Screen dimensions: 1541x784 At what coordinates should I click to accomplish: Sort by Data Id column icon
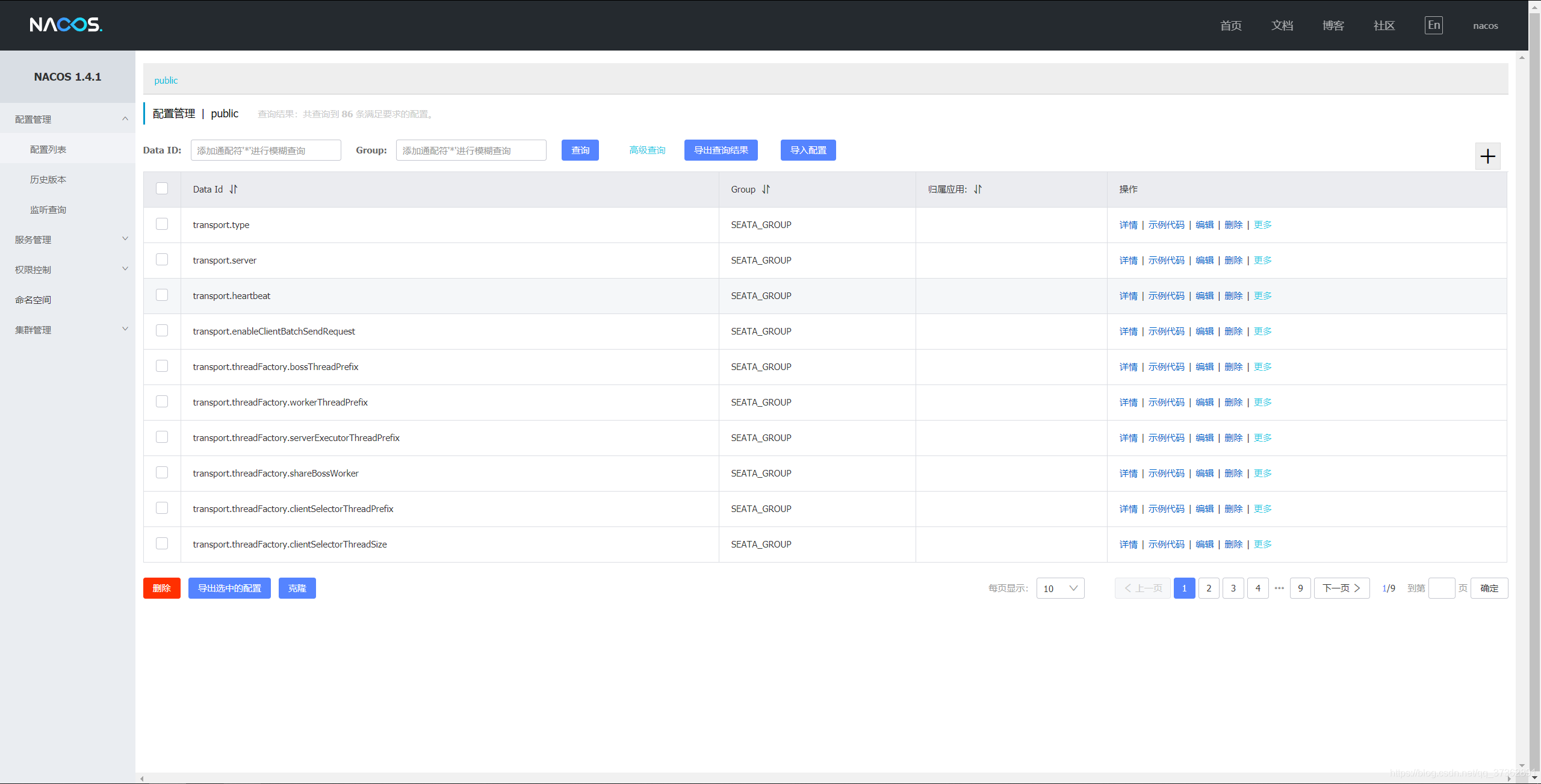pyautogui.click(x=234, y=189)
